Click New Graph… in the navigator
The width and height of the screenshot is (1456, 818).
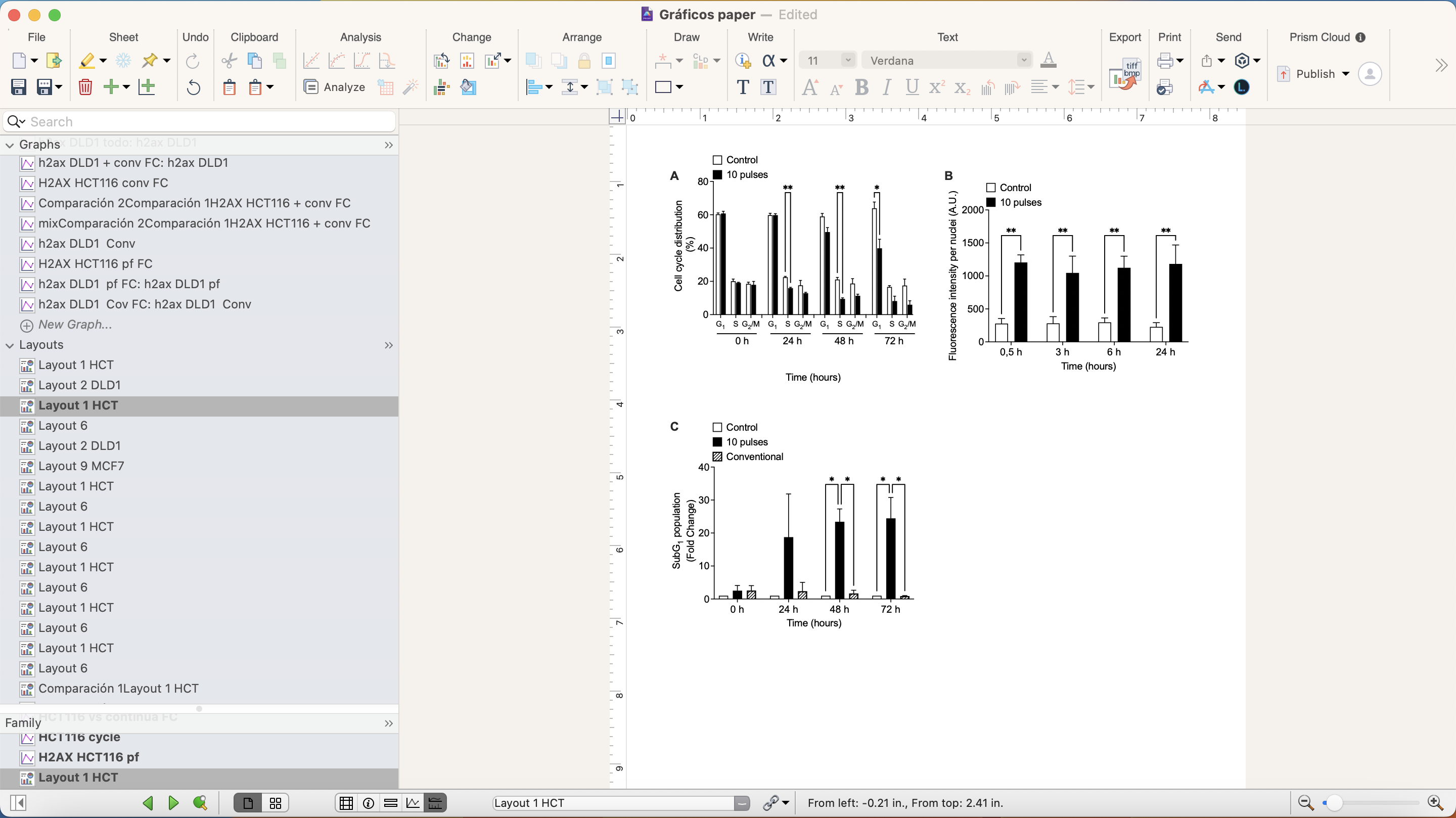click(x=75, y=325)
